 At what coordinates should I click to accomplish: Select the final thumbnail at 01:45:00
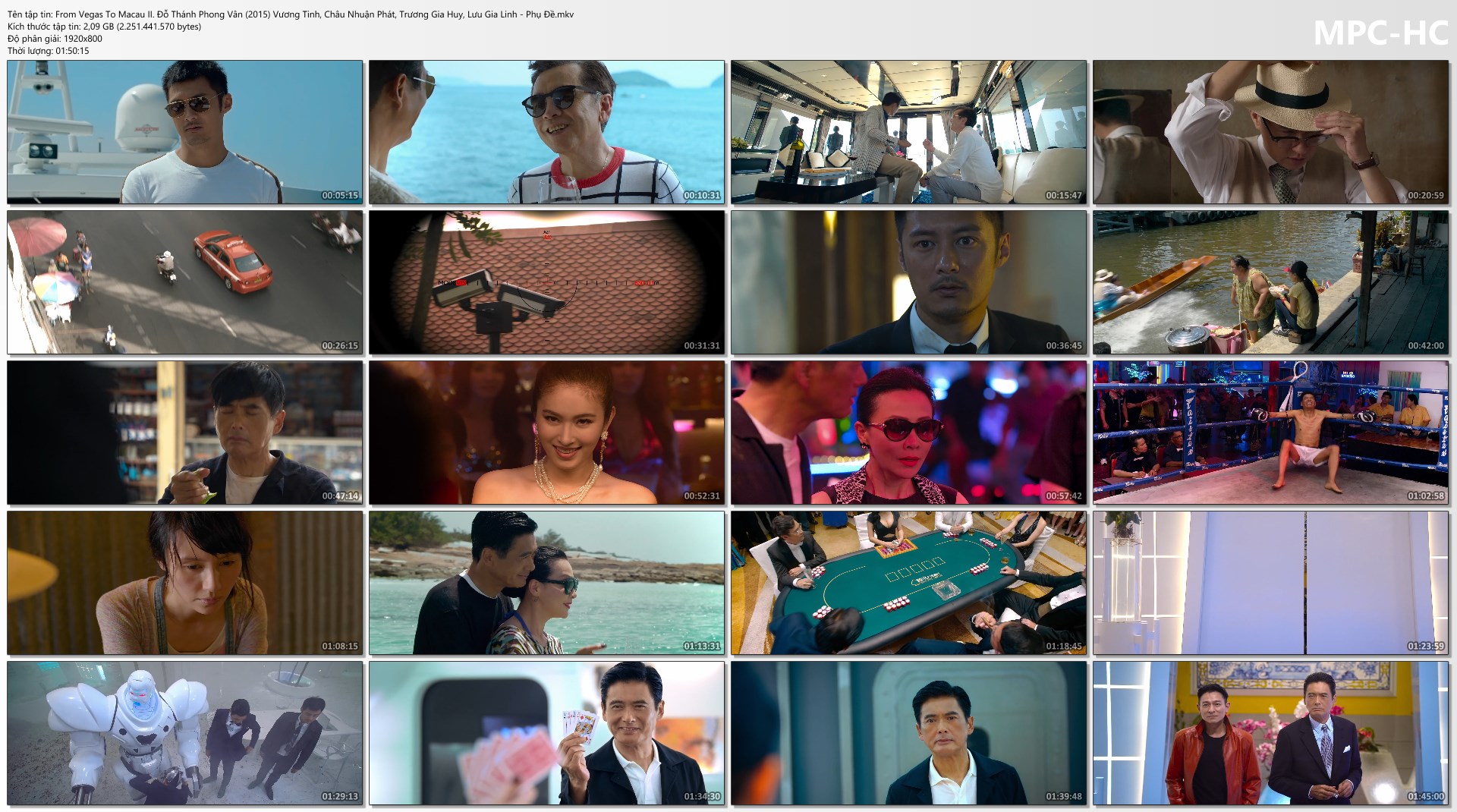[1271, 733]
